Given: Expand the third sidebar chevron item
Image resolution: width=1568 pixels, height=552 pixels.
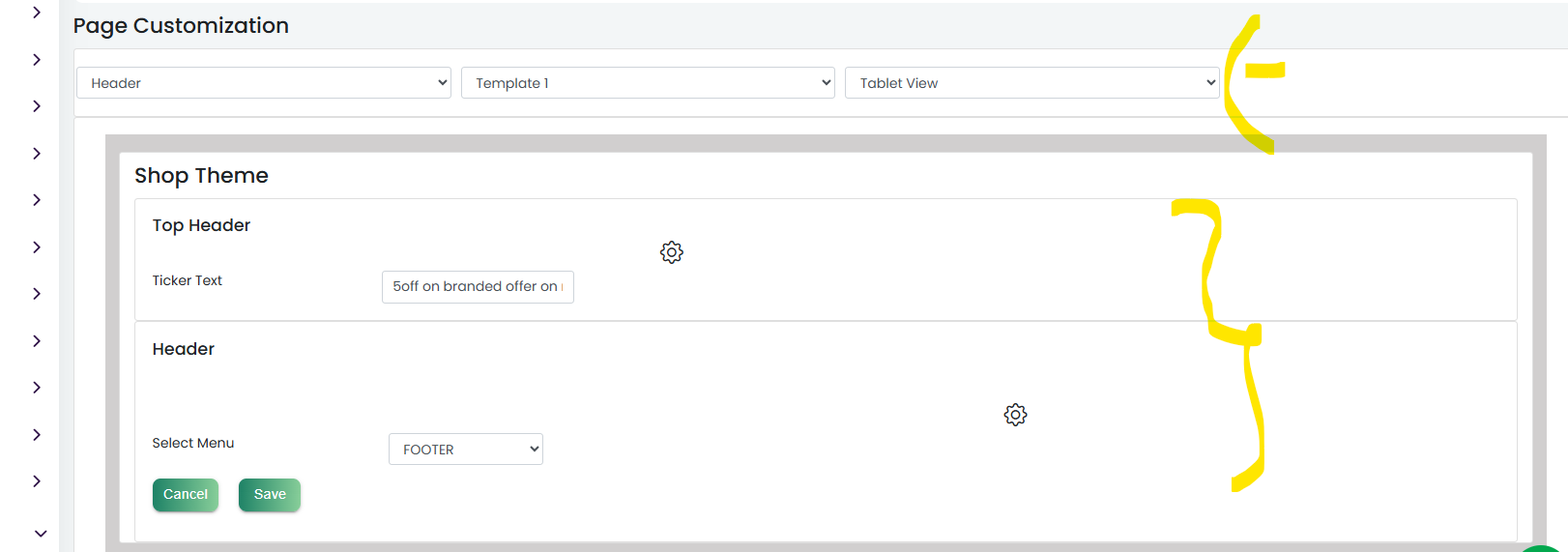Looking at the screenshot, I should click(x=37, y=106).
